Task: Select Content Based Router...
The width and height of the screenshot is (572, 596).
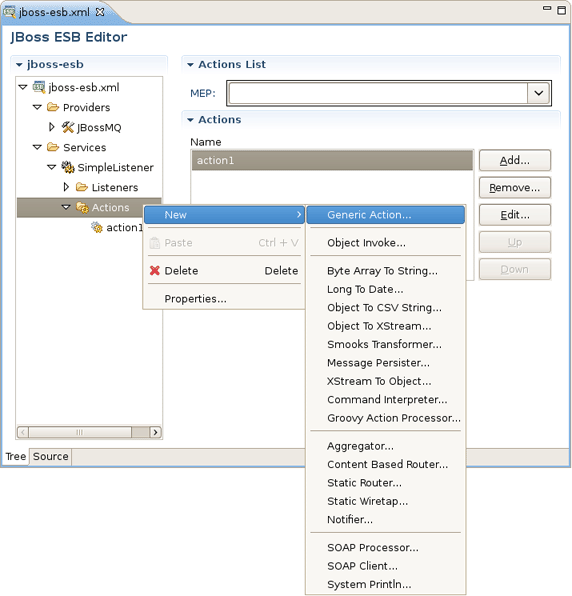Action: coord(385,464)
